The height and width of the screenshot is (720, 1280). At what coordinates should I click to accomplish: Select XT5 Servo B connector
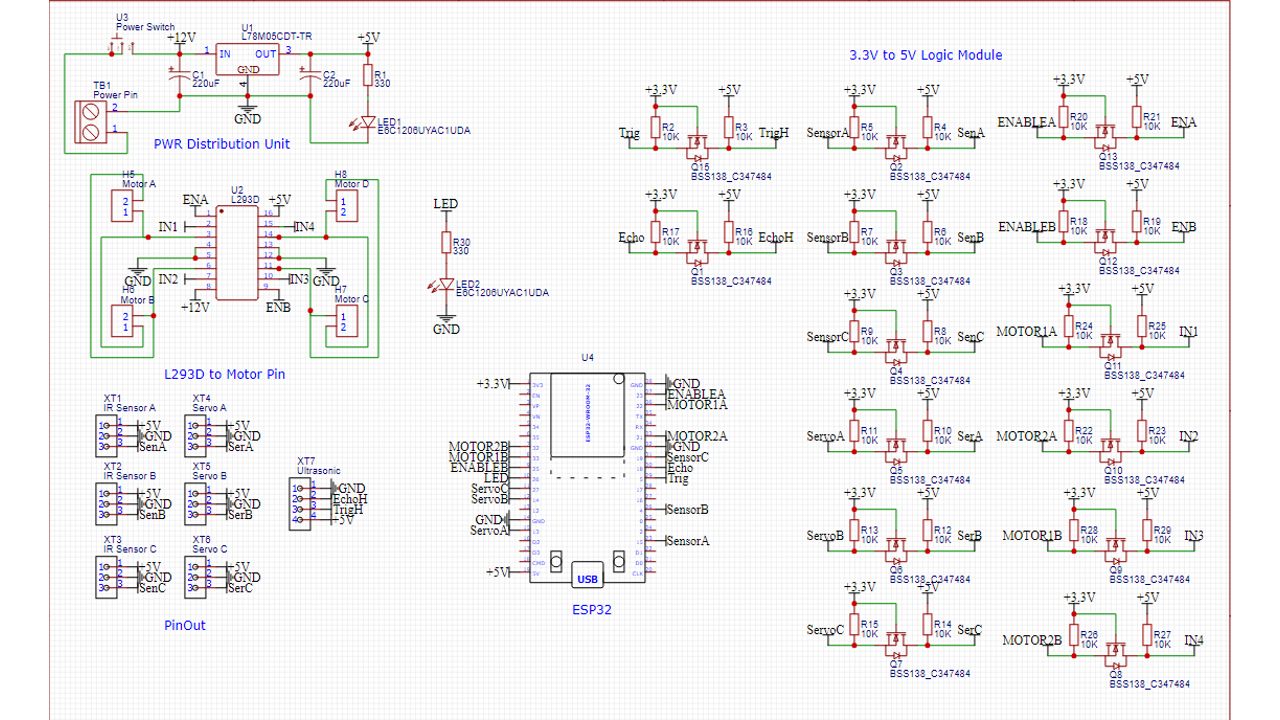click(197, 506)
